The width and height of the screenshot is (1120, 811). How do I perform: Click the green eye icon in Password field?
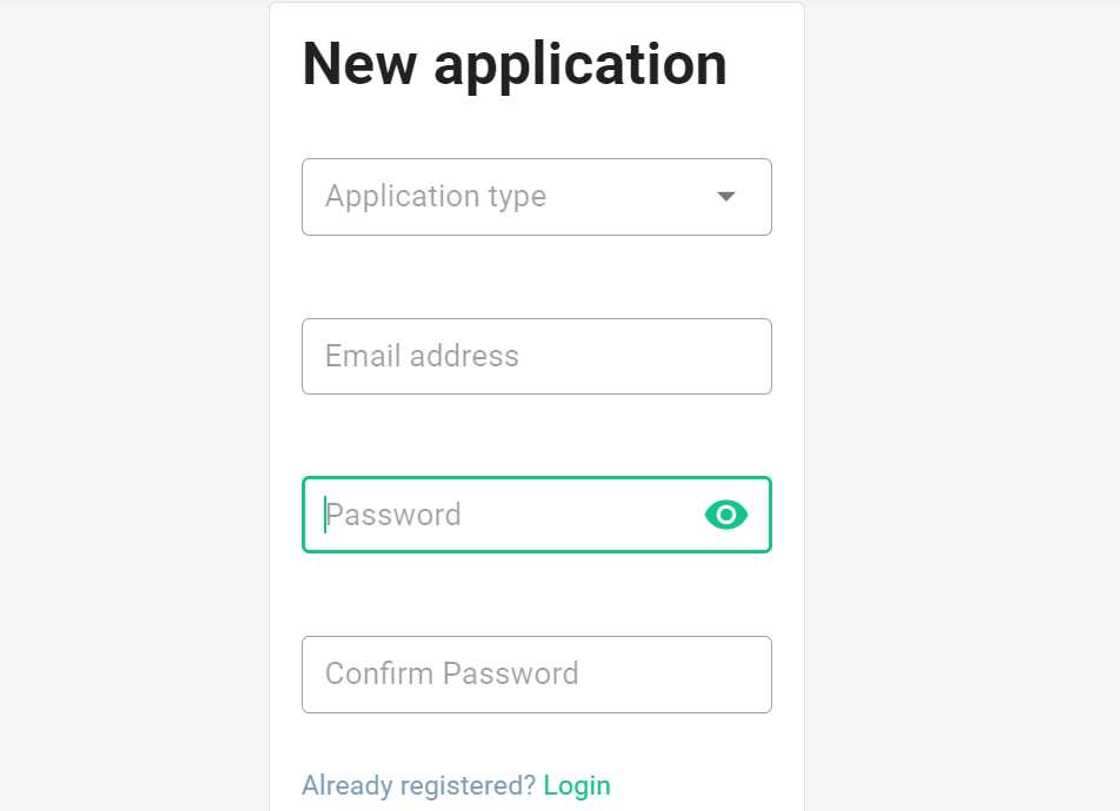[727, 514]
